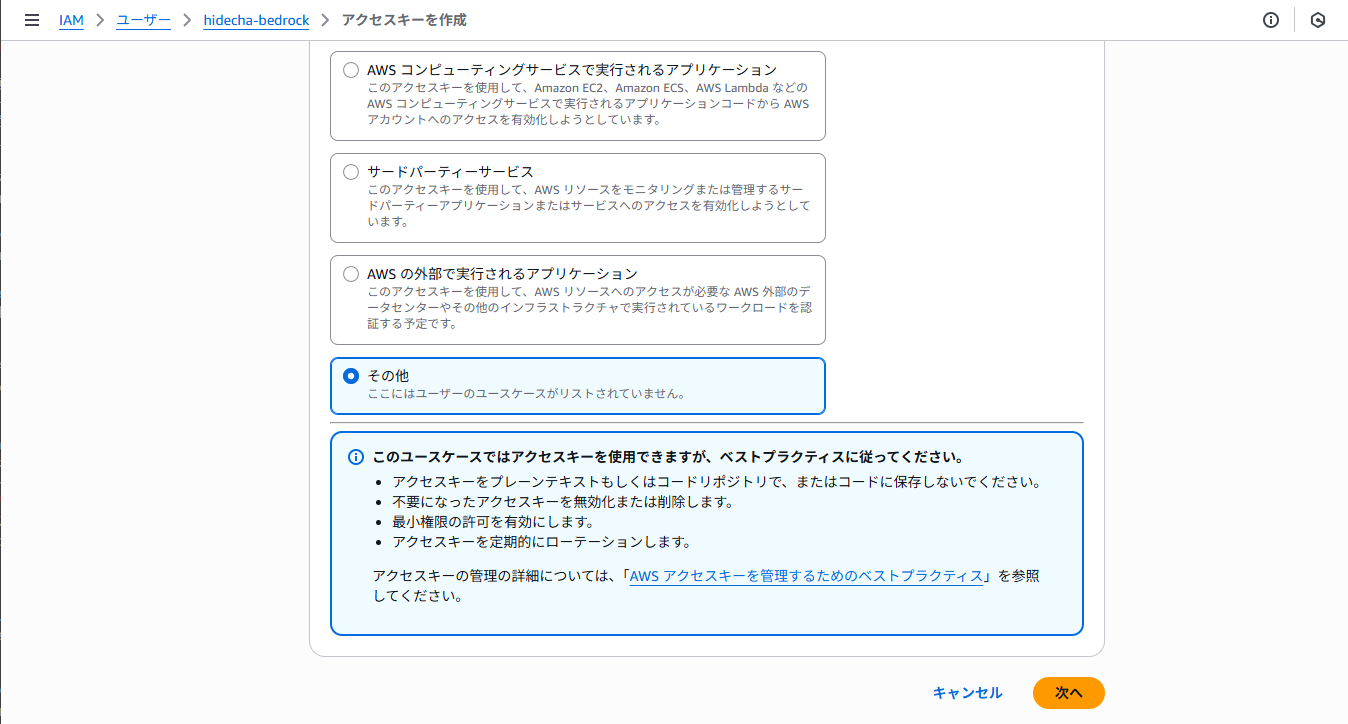Viewport: 1348px width, 724px height.
Task: Click text ここにはユーザーのユースケースがリストされていません。
Action: (526, 394)
